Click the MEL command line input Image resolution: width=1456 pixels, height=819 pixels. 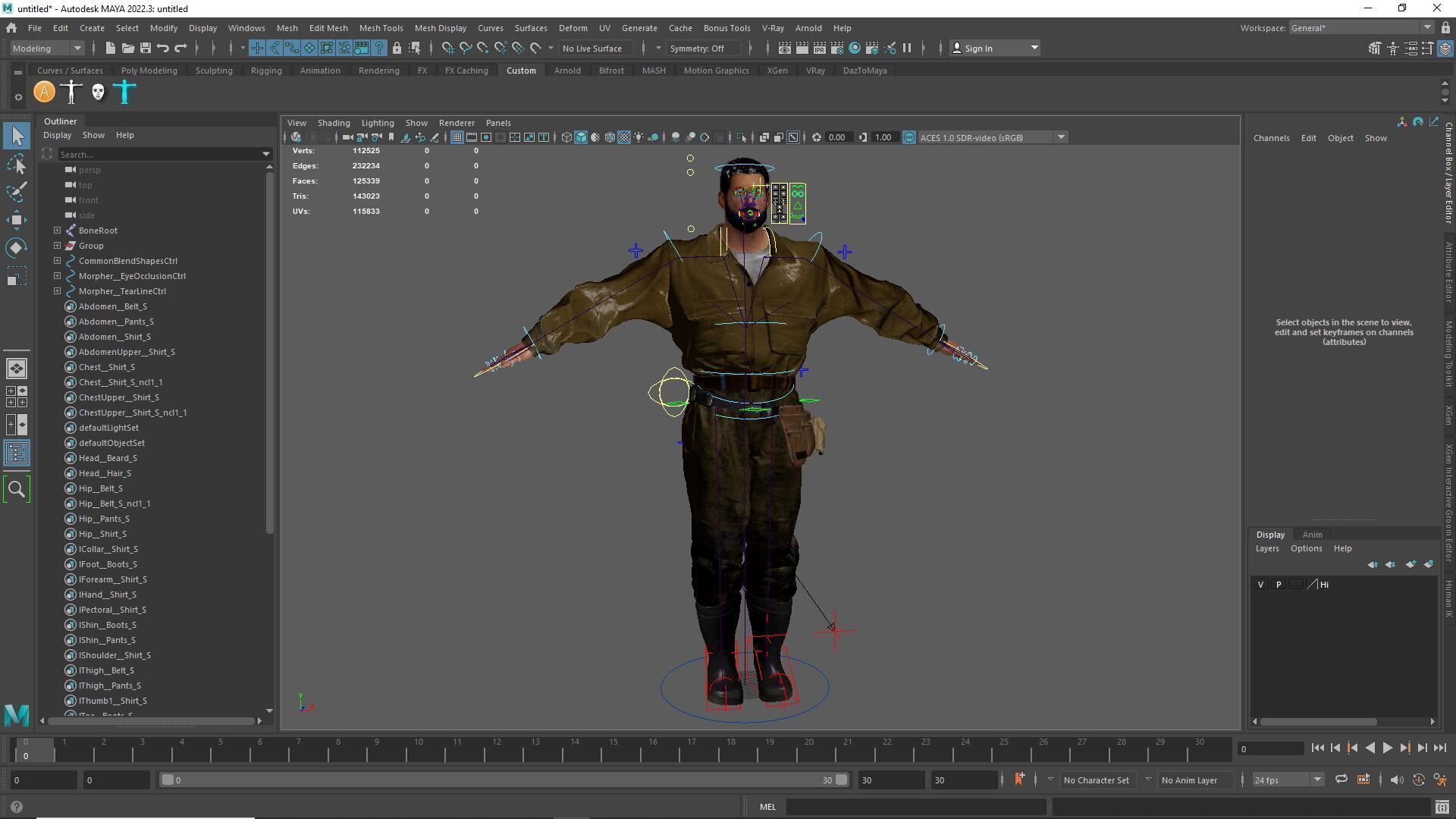[916, 808]
